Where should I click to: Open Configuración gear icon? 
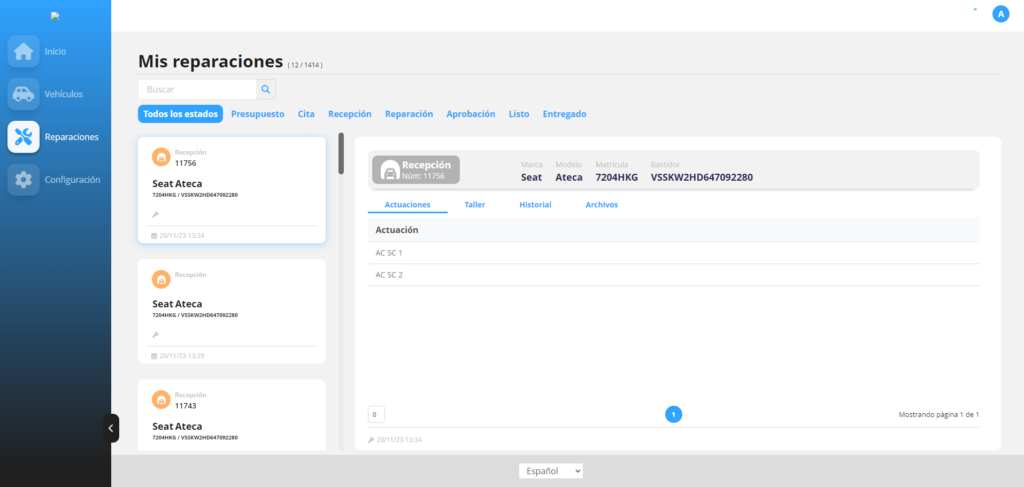coord(24,180)
